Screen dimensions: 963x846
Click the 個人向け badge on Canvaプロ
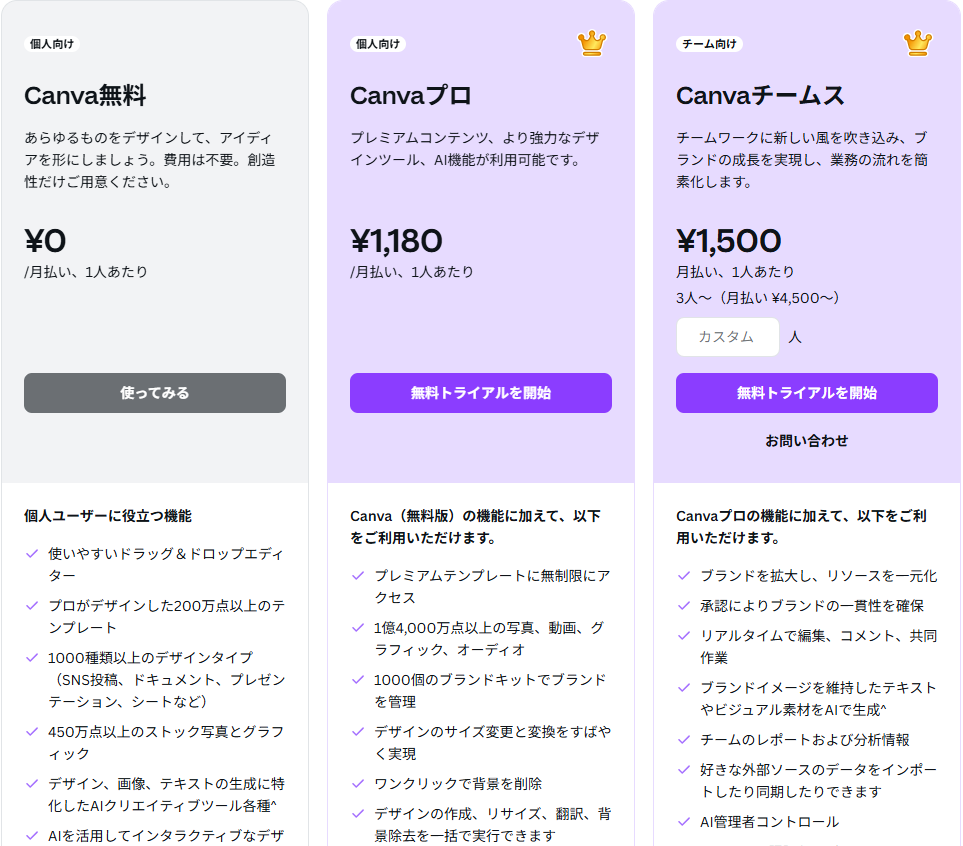pos(378,44)
